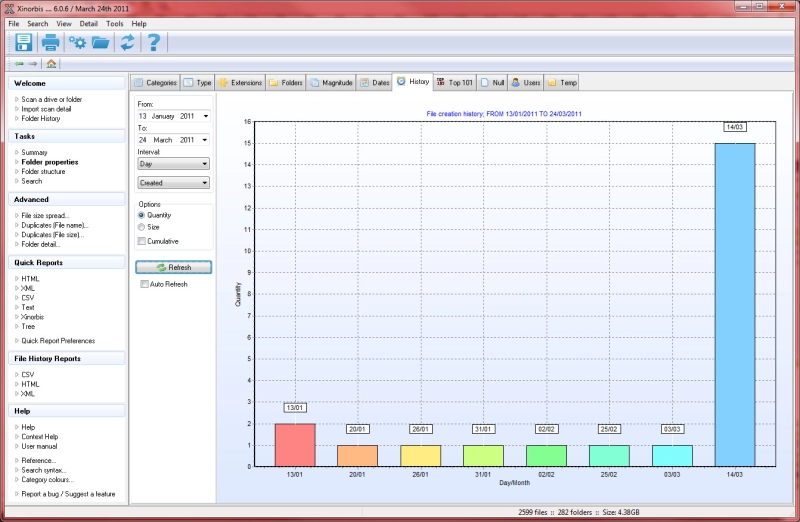Click the 14/03 bar label box
Image resolution: width=800 pixels, height=522 pixels.
735,127
